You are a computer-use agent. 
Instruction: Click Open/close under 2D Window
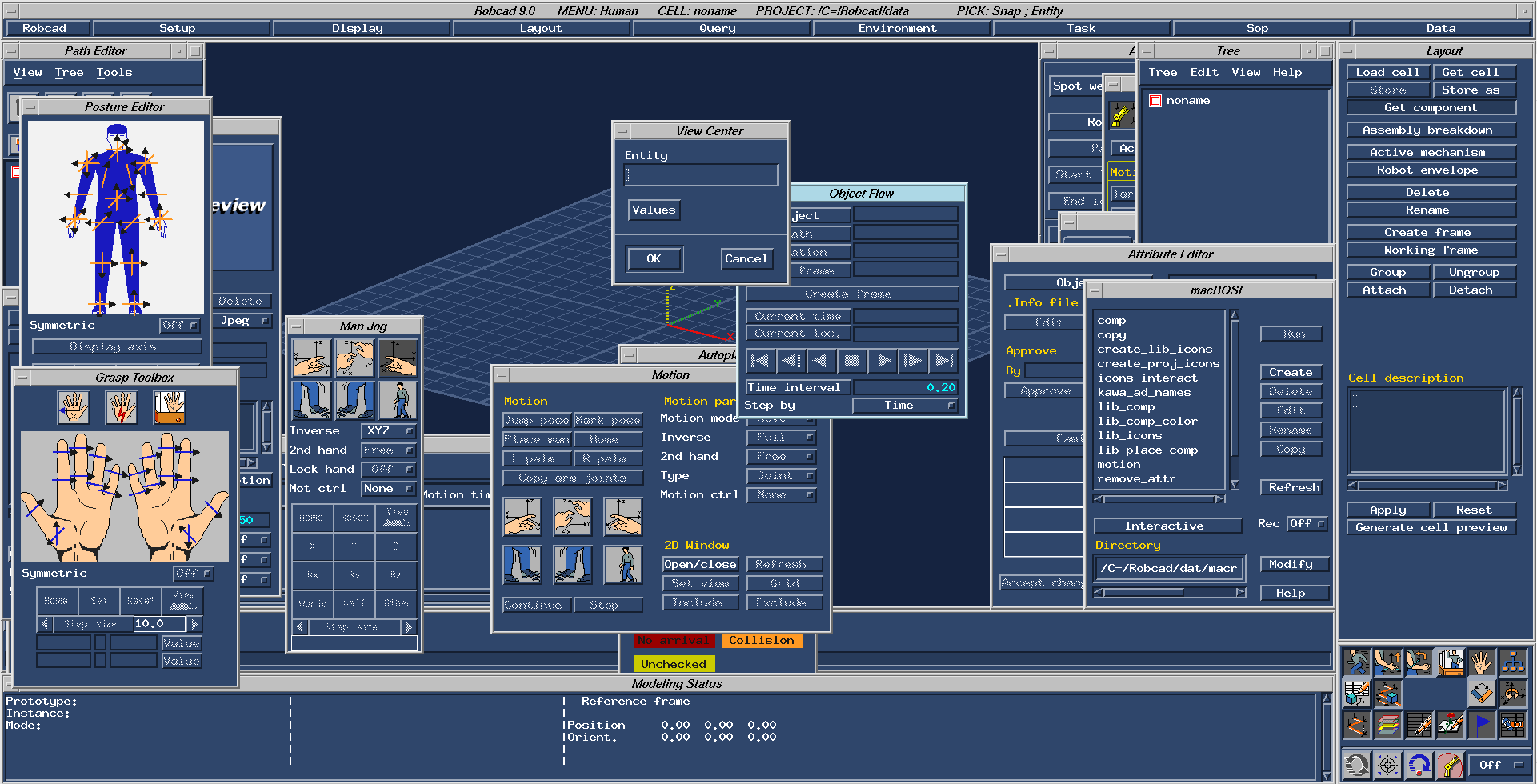point(701,564)
